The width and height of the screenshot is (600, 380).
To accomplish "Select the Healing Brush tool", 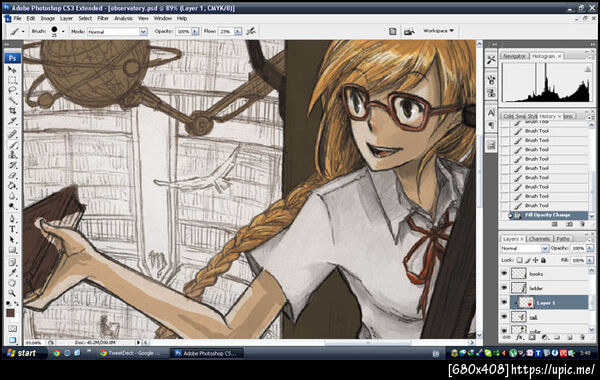I will click(x=12, y=134).
